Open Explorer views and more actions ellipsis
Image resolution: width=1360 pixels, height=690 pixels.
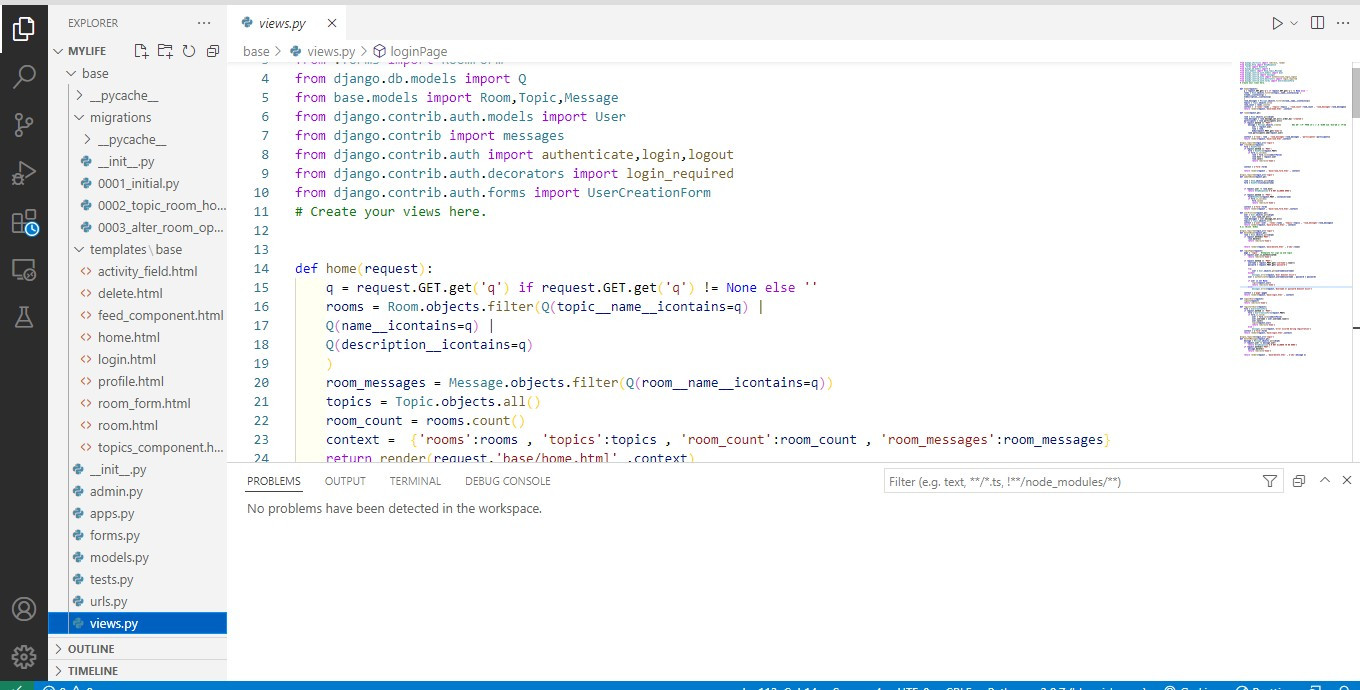205,22
